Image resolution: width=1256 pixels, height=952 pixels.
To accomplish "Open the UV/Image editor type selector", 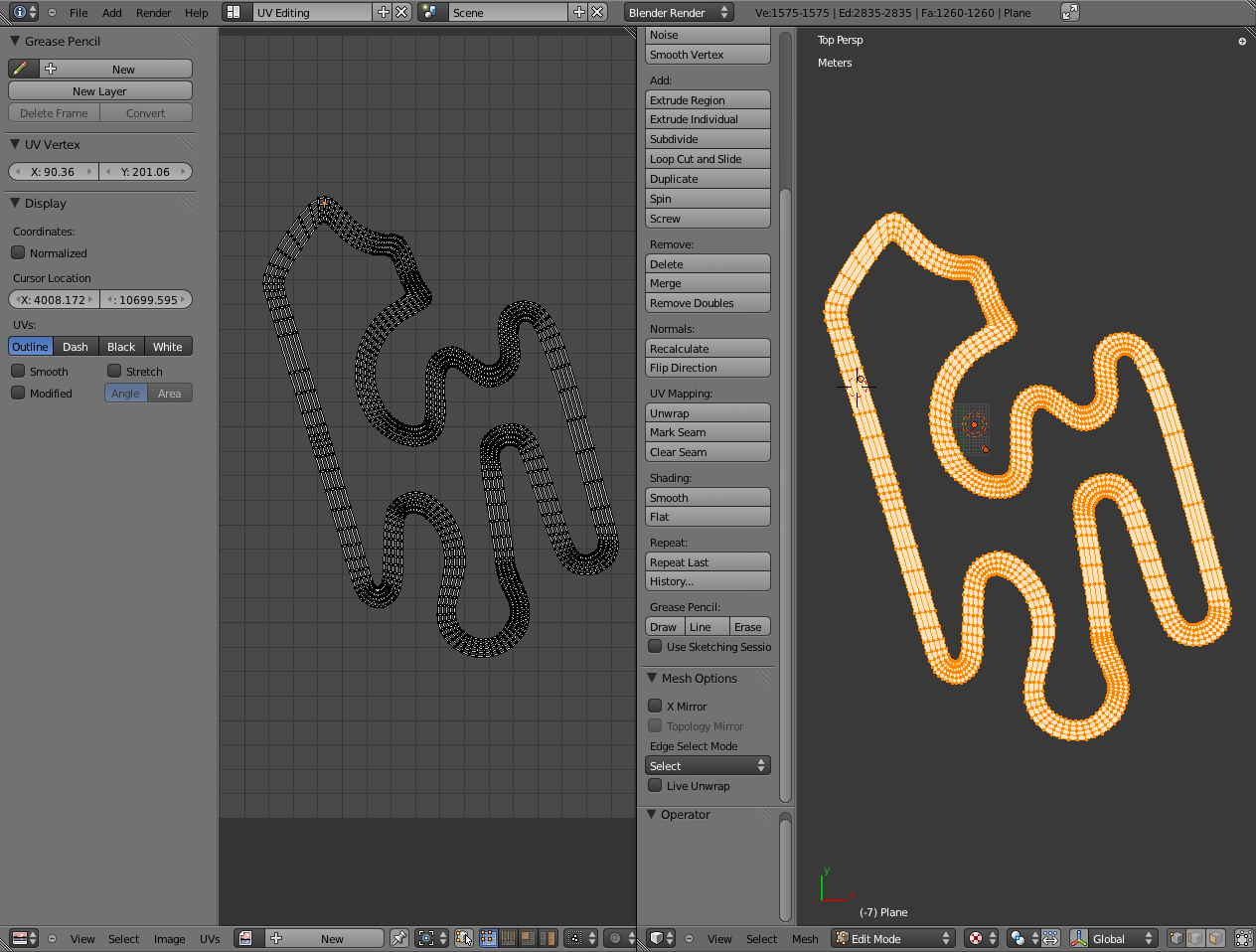I will coord(24,938).
